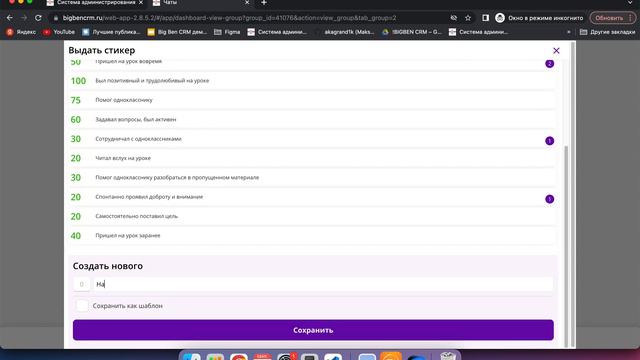This screenshot has height=360, width=640.
Task: Select sticker Был позитивный и трудолюбивый на уроке
Action: click(313, 81)
